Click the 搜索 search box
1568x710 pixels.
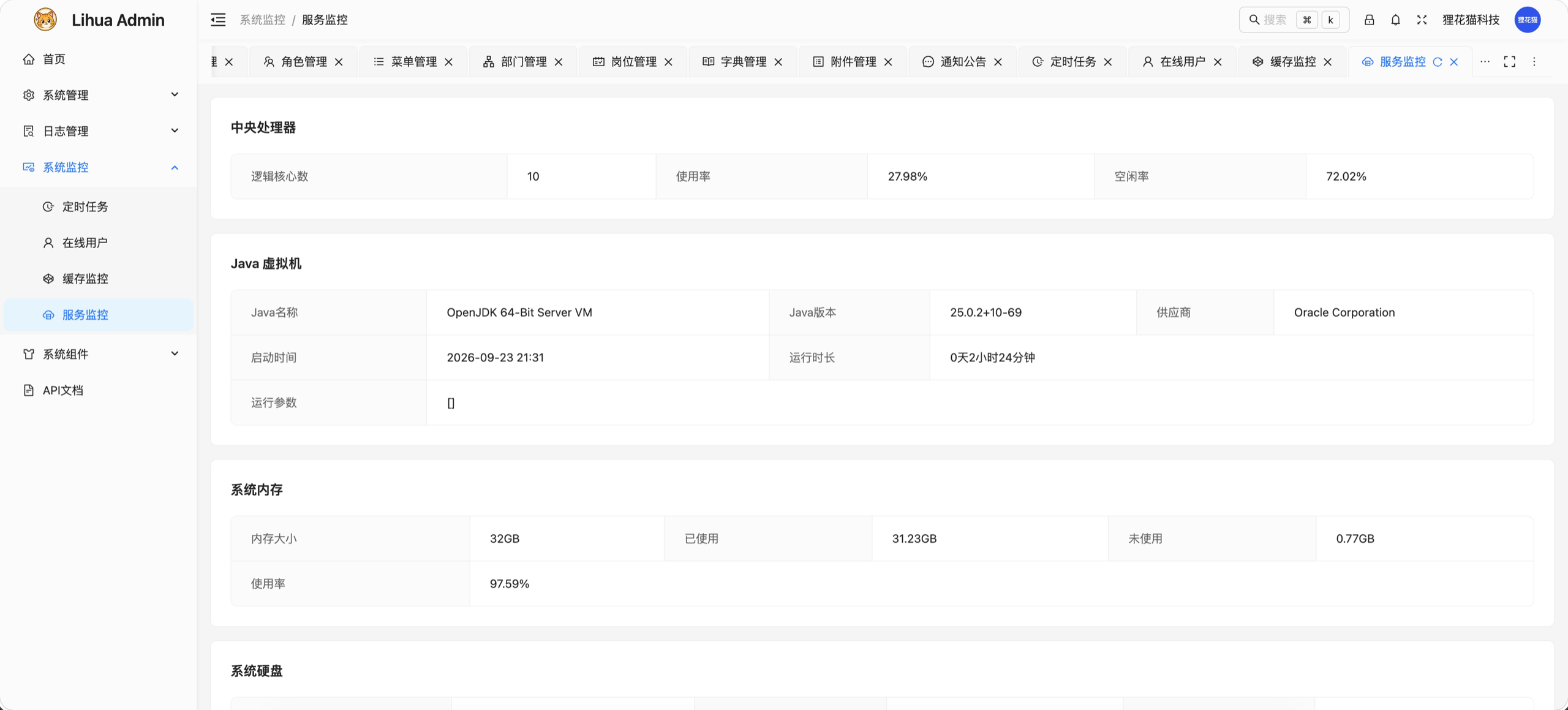point(1294,20)
